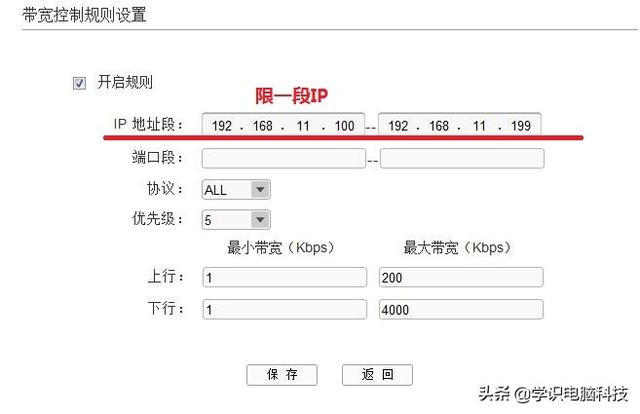Click the end port field in 端口段
This screenshot has height=414, width=640.
[x=462, y=158]
